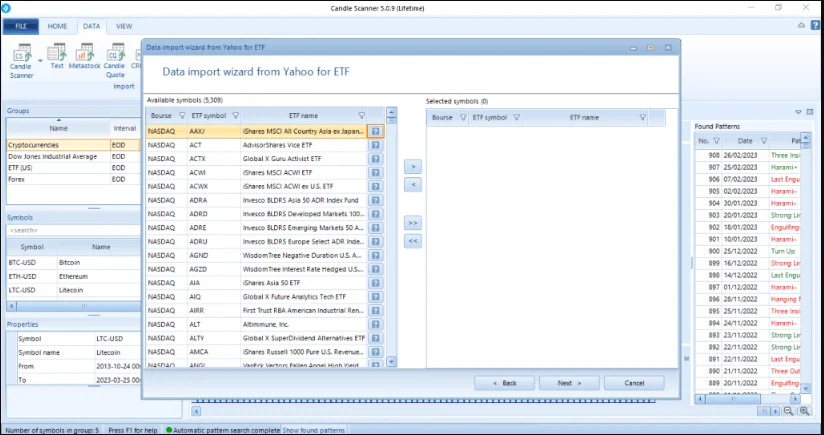Move the selected symbol right with the single arrow

413,166
